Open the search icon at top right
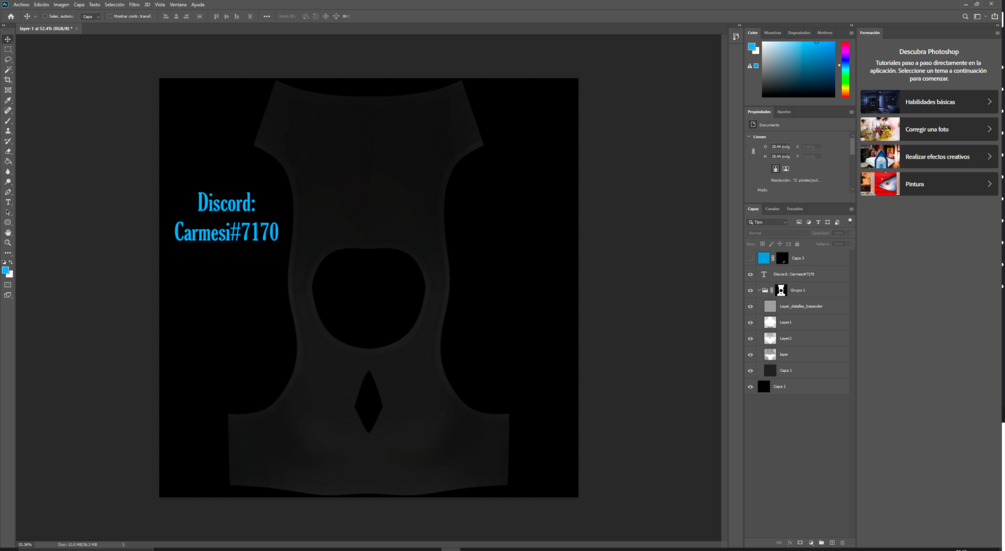 965,17
